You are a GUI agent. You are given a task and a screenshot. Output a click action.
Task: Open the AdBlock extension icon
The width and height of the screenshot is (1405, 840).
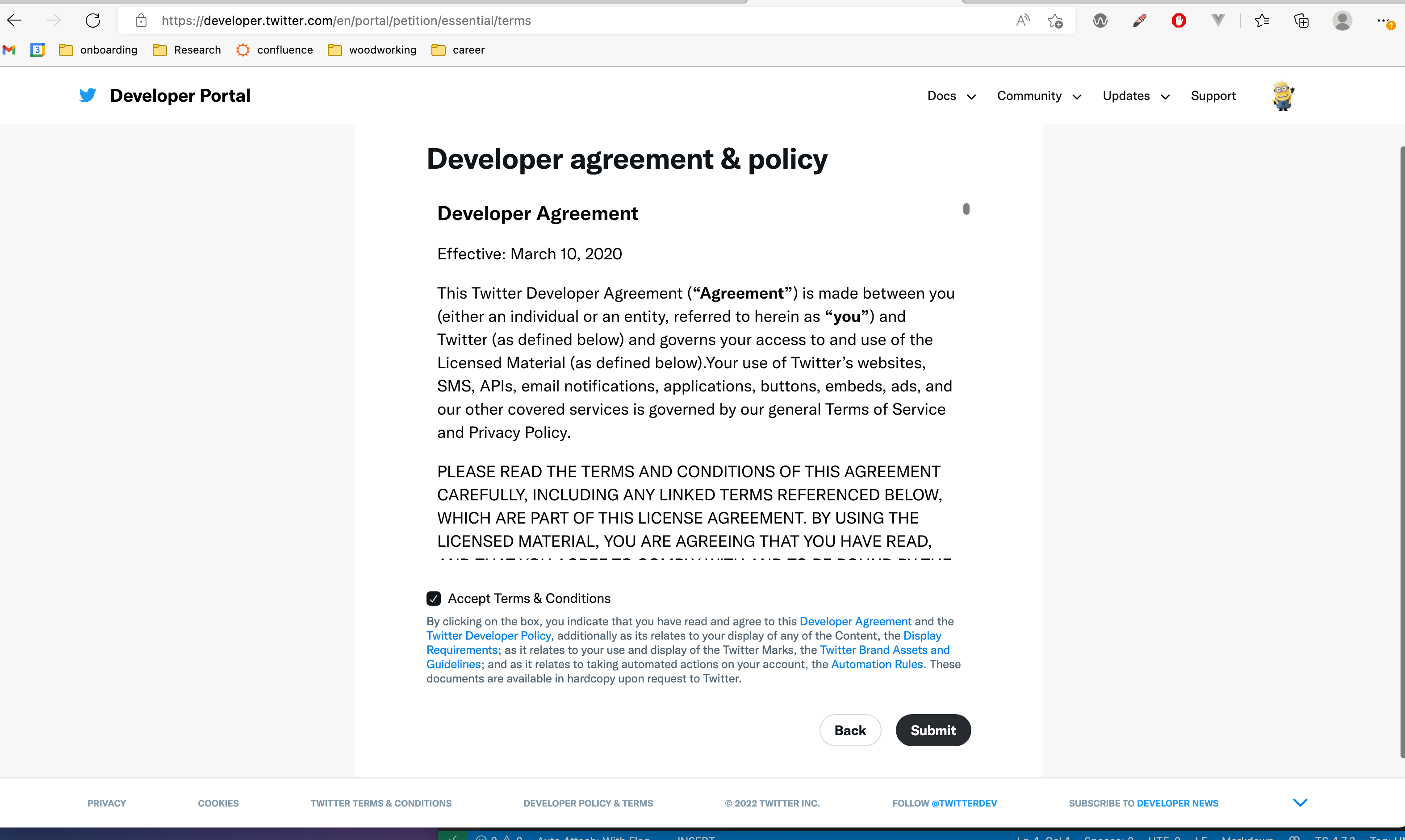(1179, 21)
